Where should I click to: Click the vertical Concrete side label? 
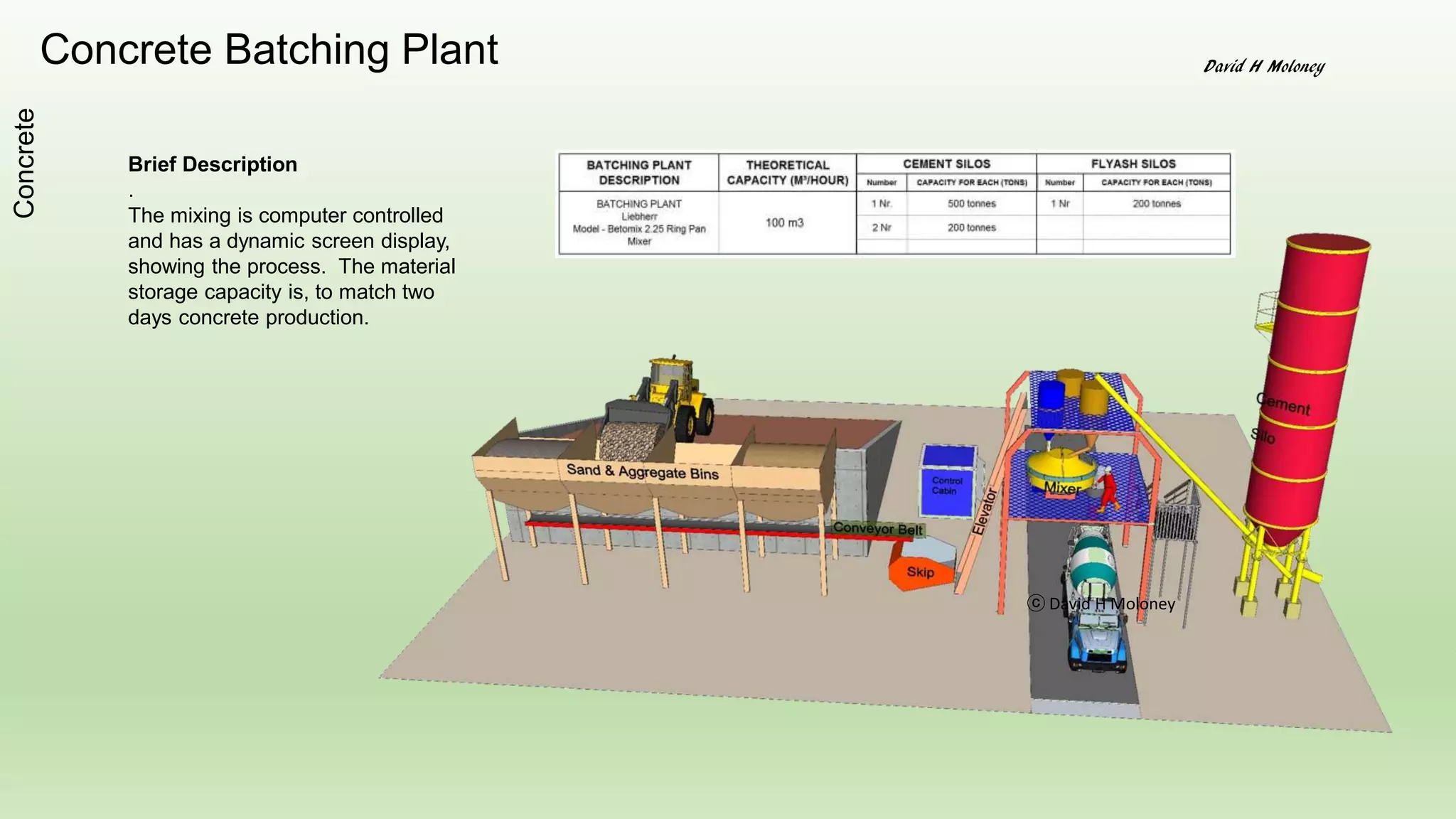coord(24,163)
